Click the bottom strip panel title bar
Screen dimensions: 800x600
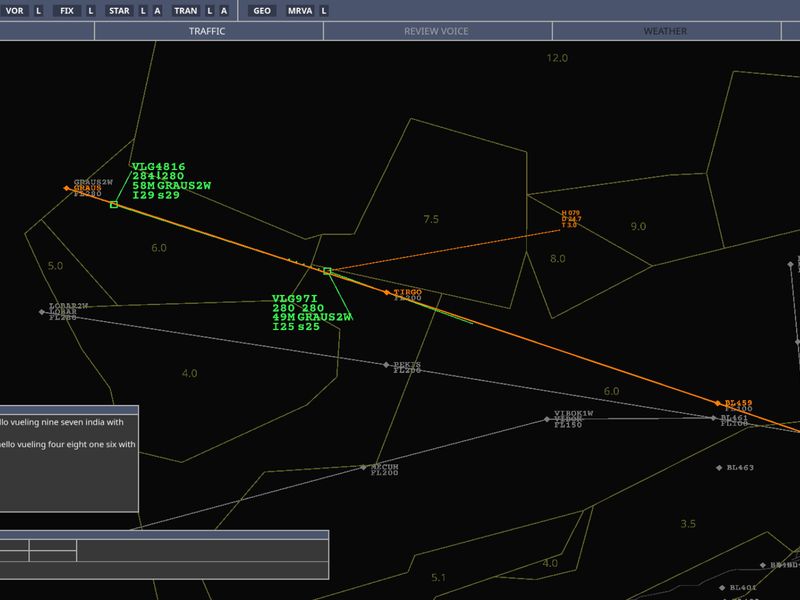coord(164,535)
